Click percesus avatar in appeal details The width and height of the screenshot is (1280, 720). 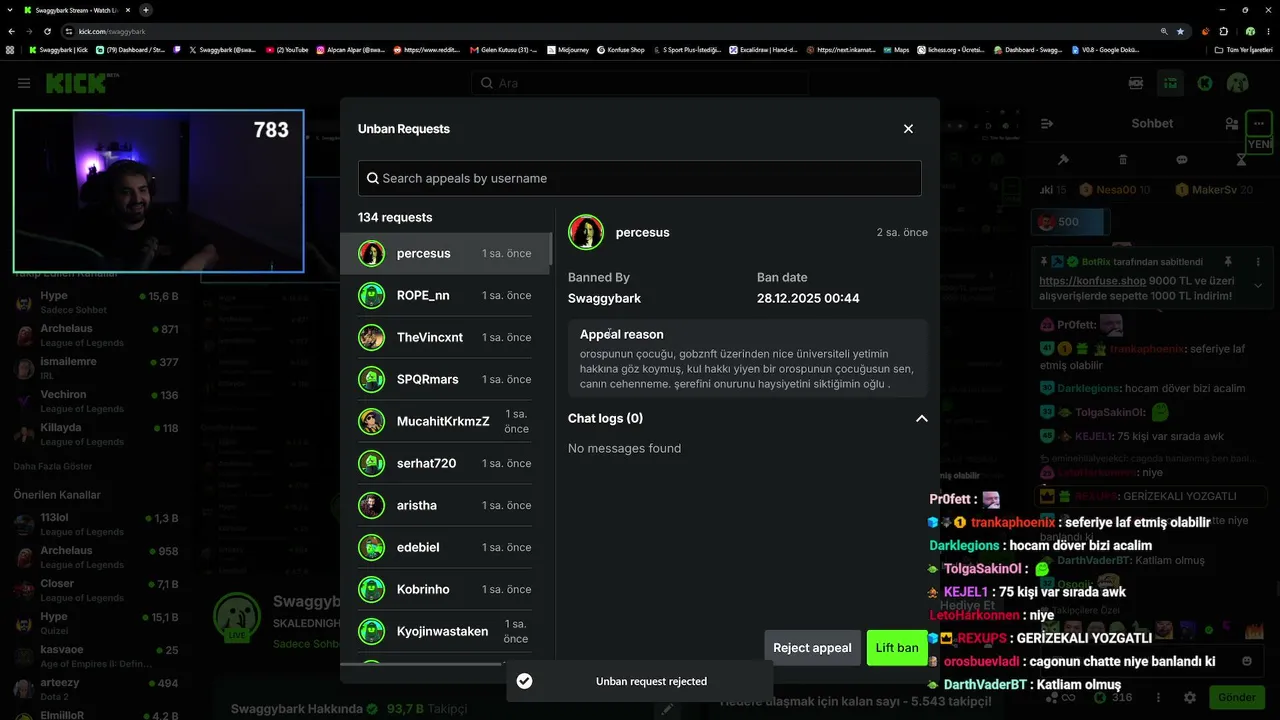click(x=586, y=232)
